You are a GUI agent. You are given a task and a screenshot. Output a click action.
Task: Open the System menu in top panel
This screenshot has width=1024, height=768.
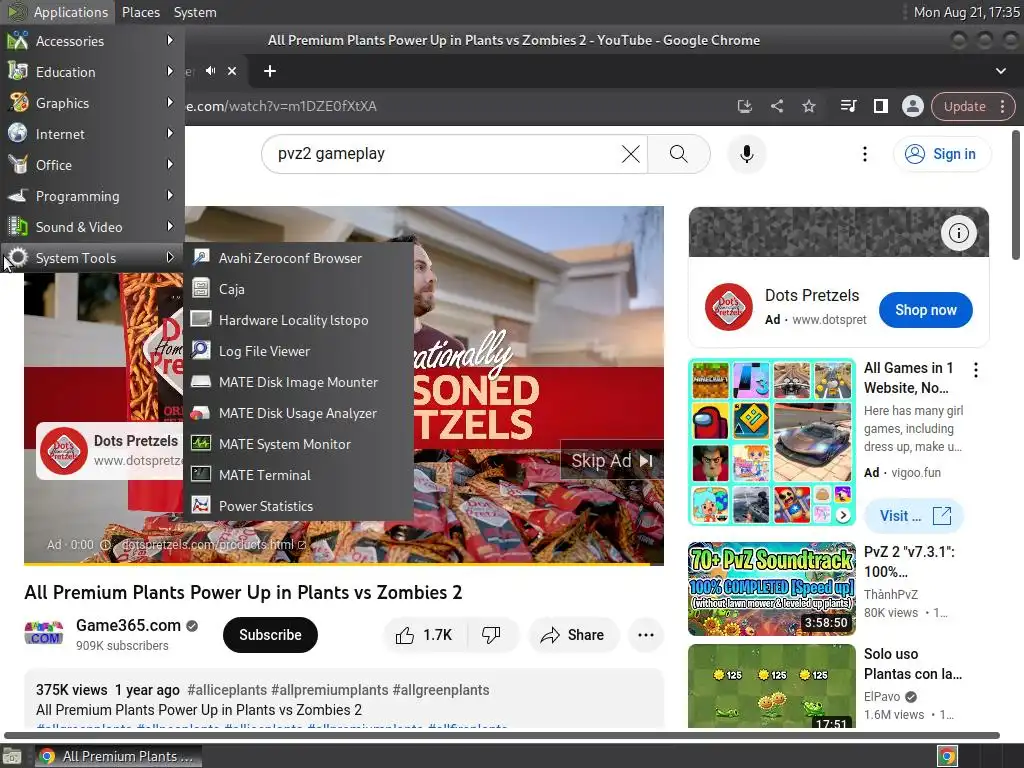pos(195,12)
